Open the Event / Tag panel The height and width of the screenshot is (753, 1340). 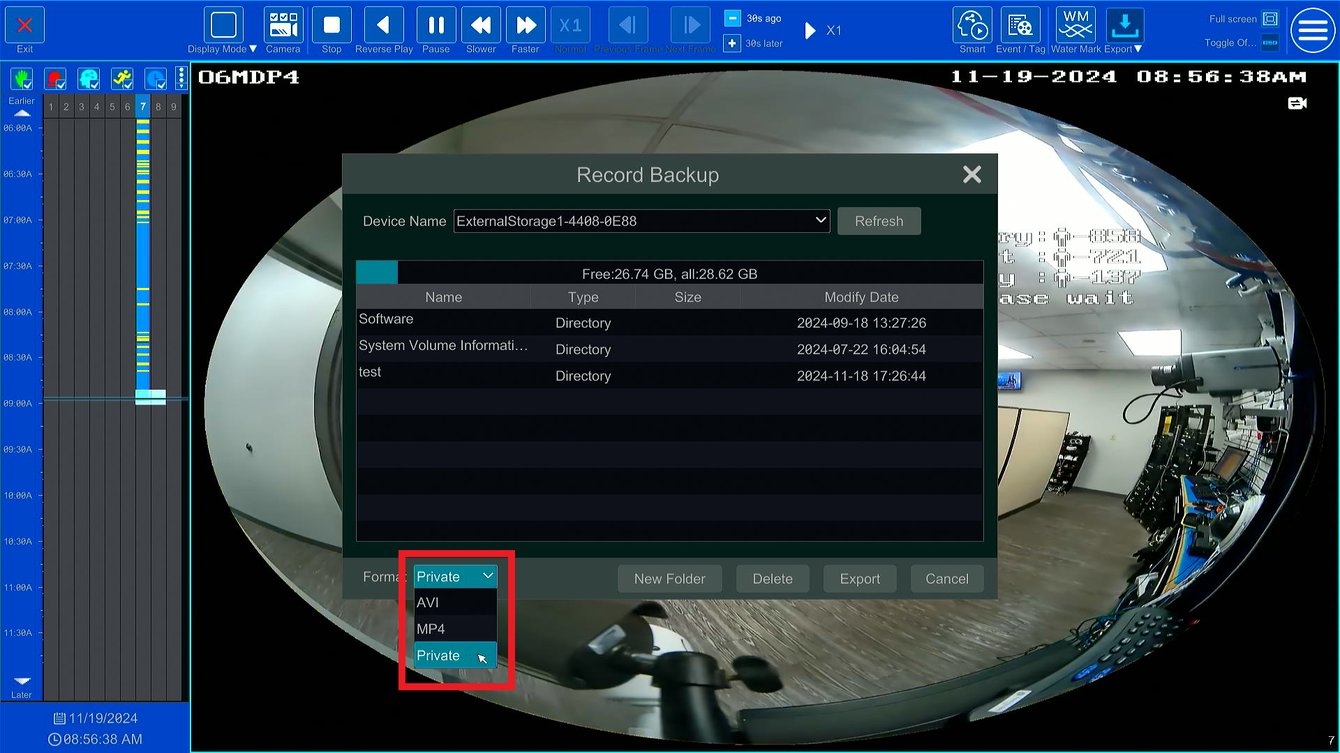(1022, 26)
